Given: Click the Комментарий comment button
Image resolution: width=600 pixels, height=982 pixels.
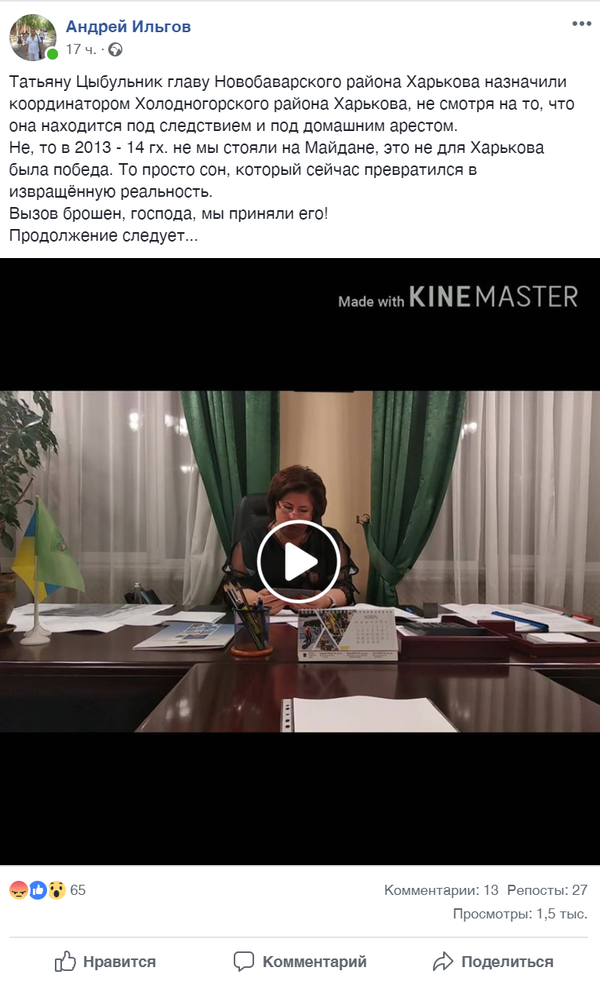Looking at the screenshot, I should point(299,961).
